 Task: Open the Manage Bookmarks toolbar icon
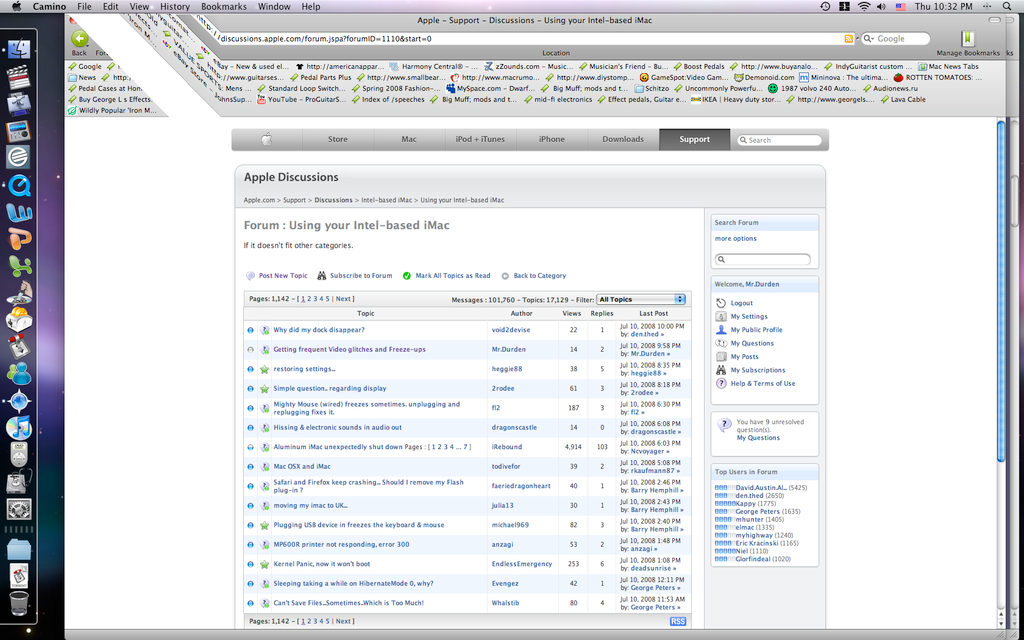click(x=967, y=39)
